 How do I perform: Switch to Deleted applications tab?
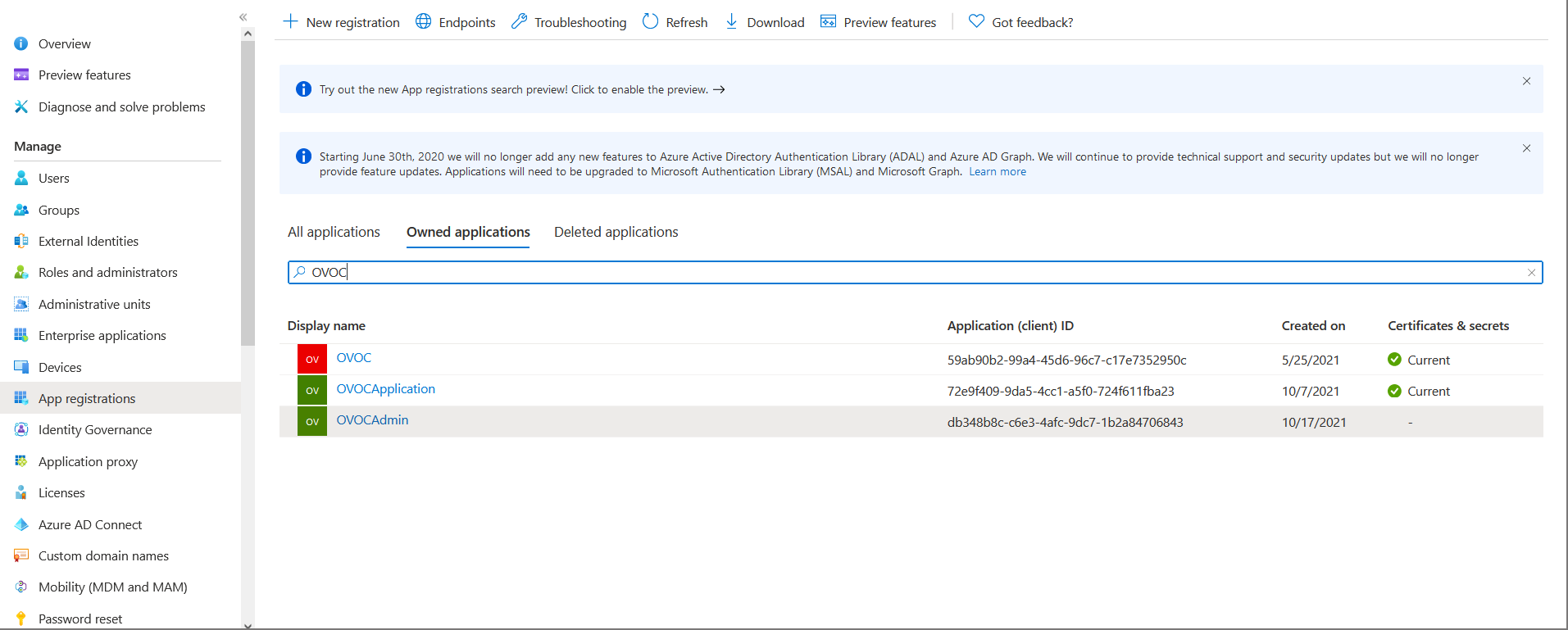616,232
